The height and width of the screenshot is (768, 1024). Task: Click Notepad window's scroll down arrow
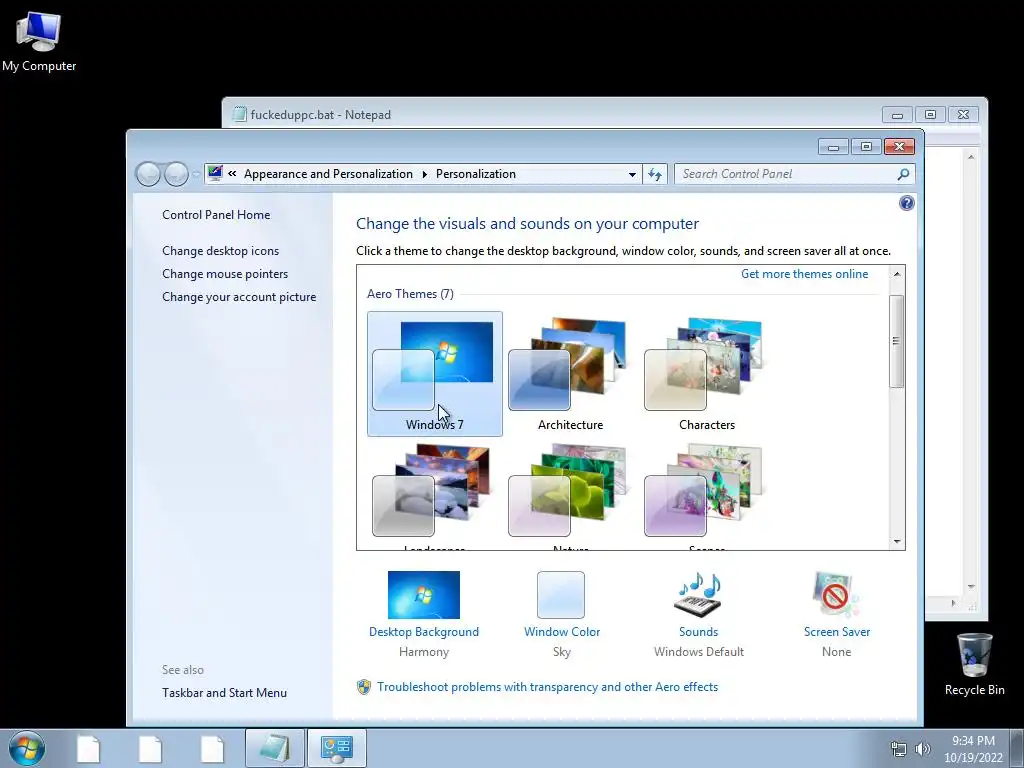[971, 587]
